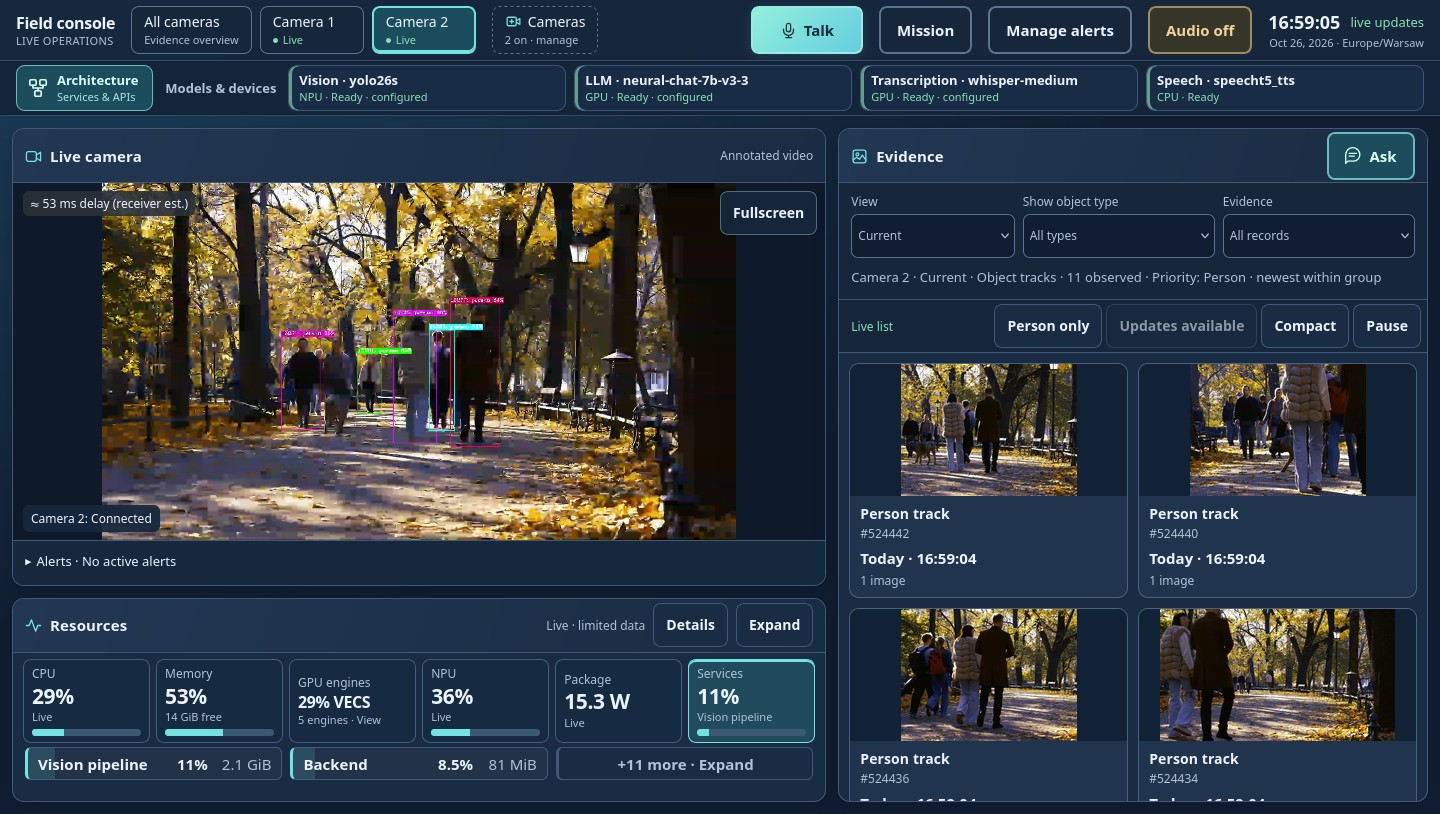Toggle Compact list layout
Screen dimensions: 1440x814
coord(1304,326)
